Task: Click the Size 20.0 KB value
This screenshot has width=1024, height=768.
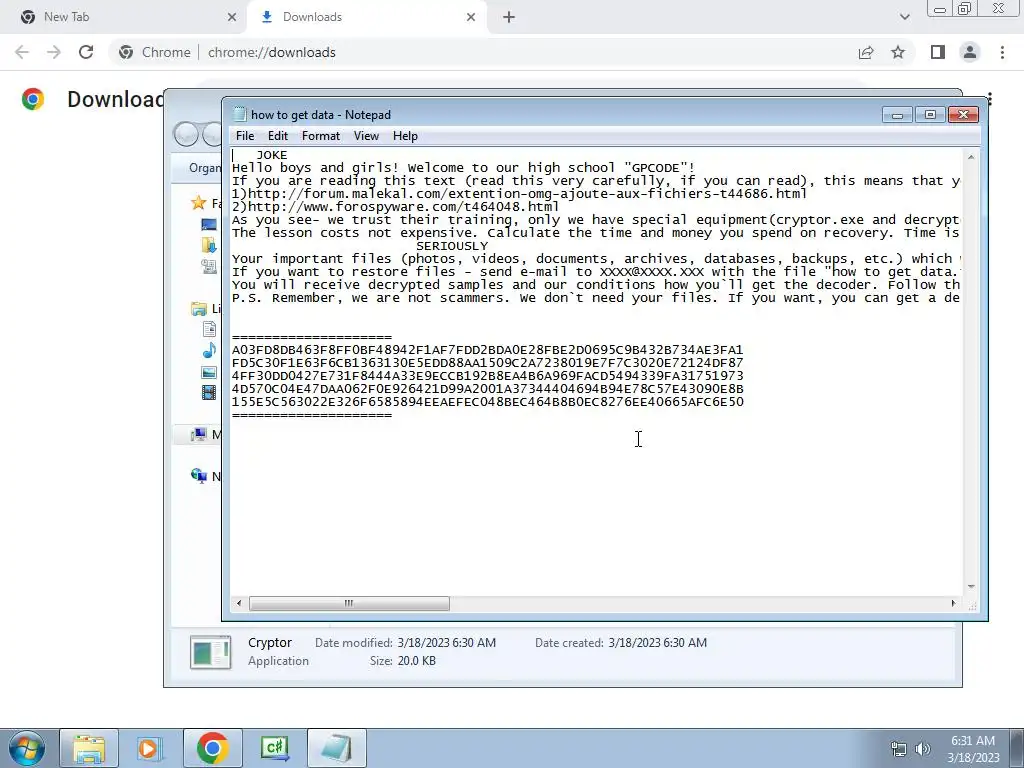Action: [x=417, y=661]
